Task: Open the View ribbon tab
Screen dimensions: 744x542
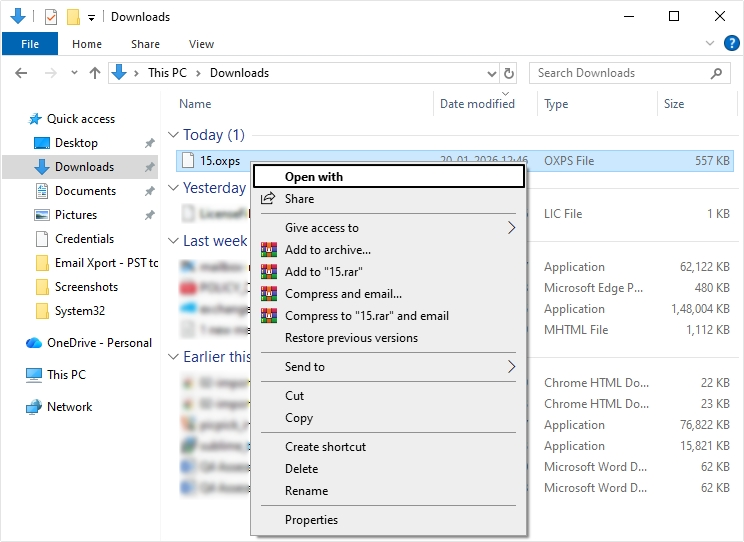Action: tap(201, 44)
